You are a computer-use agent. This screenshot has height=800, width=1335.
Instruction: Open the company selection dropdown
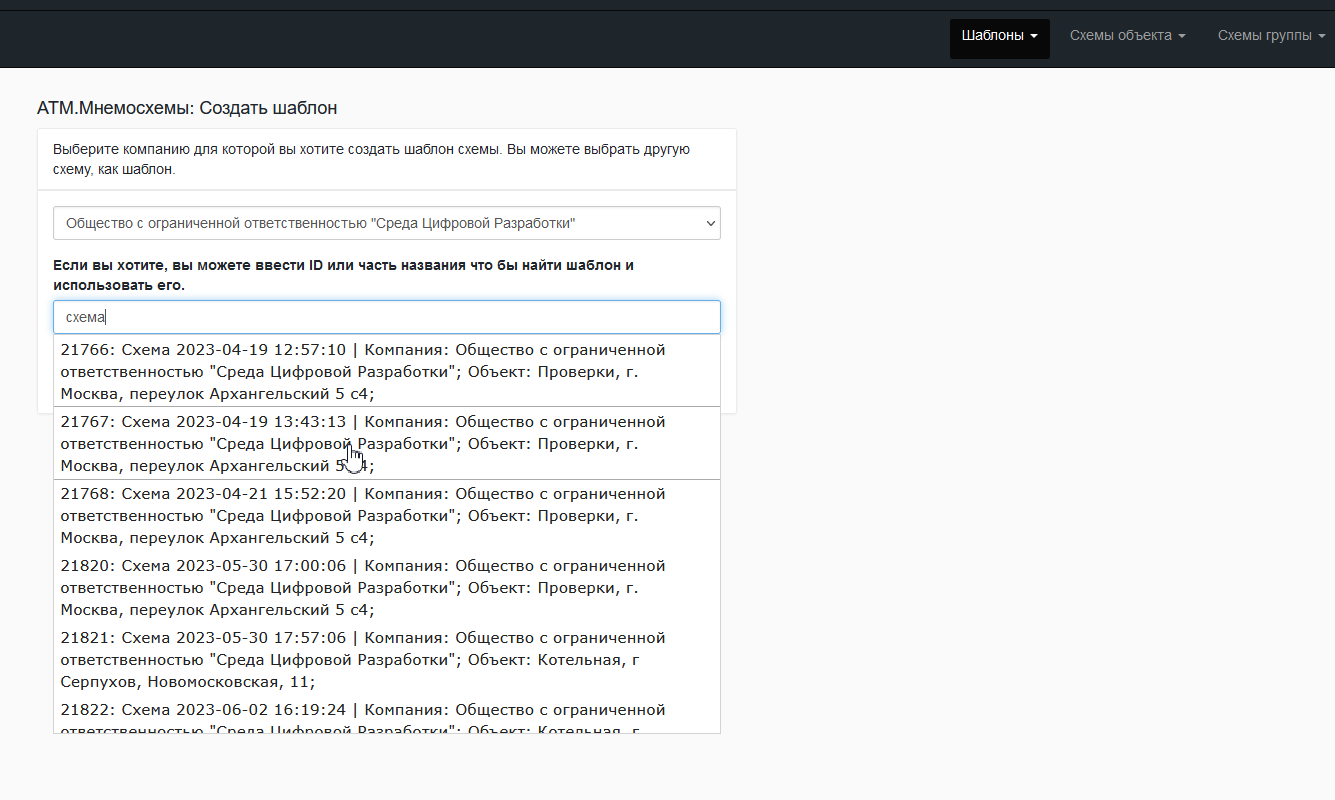(x=386, y=223)
